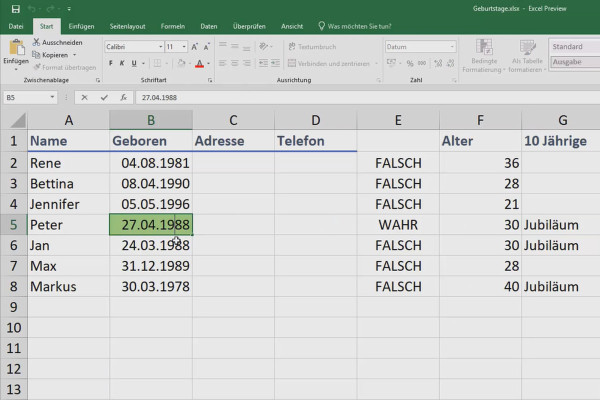Expand the underline style dropdown arrow

click(x=143, y=64)
